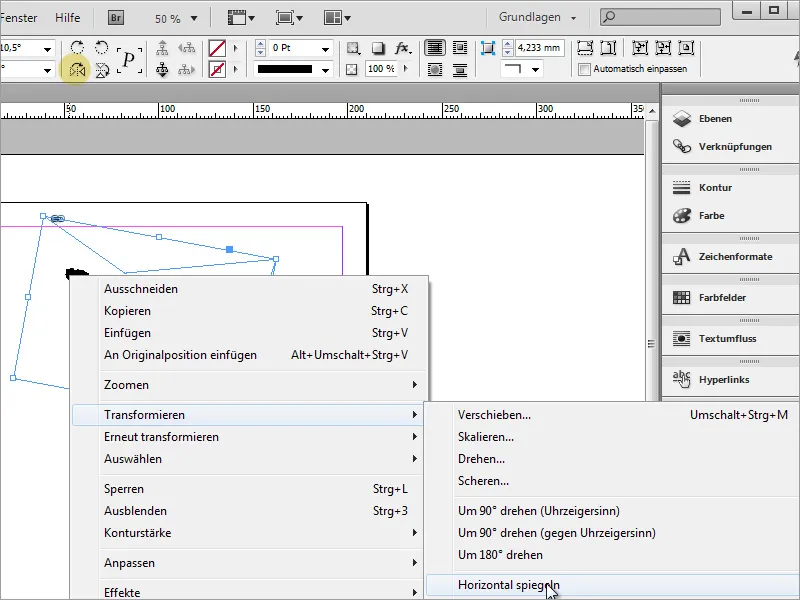Select previous object icon
Screen dimensions: 800x600
click(x=187, y=48)
